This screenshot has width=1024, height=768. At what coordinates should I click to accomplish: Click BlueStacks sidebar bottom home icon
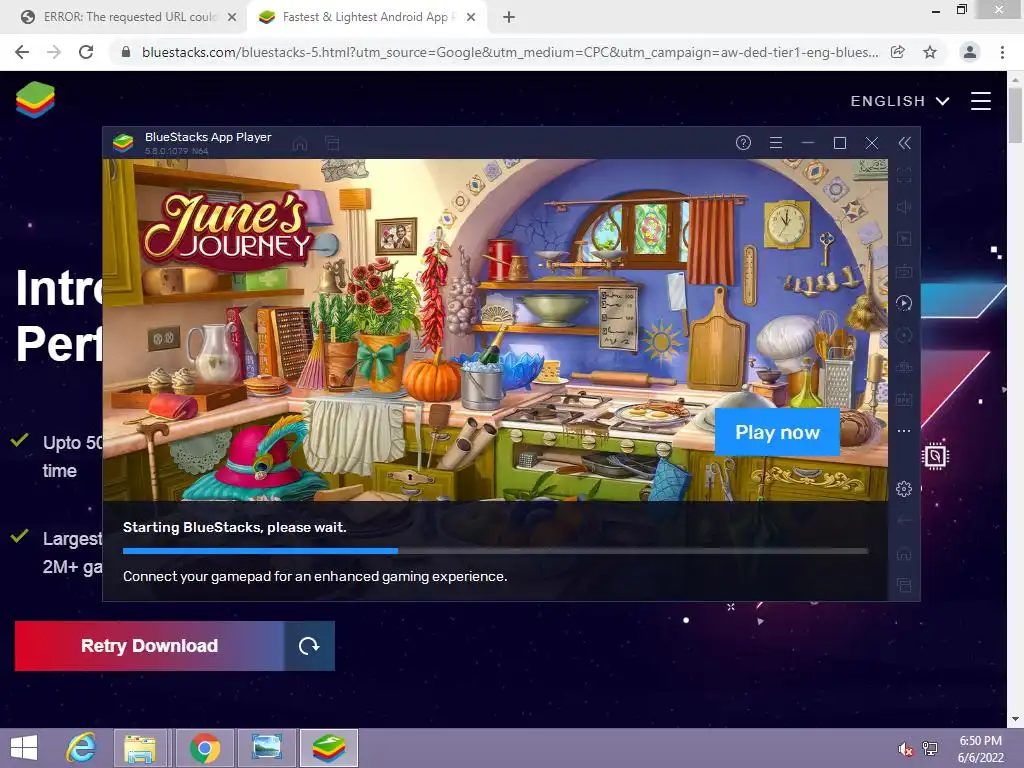pyautogui.click(x=904, y=554)
